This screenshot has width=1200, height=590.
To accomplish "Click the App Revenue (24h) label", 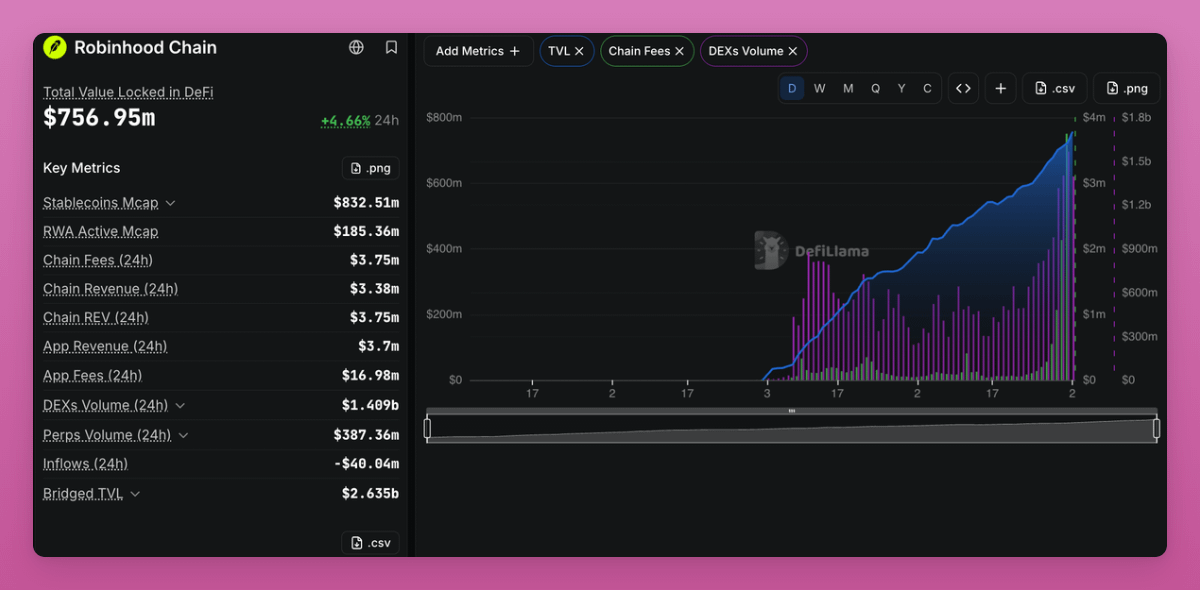I will coord(105,346).
